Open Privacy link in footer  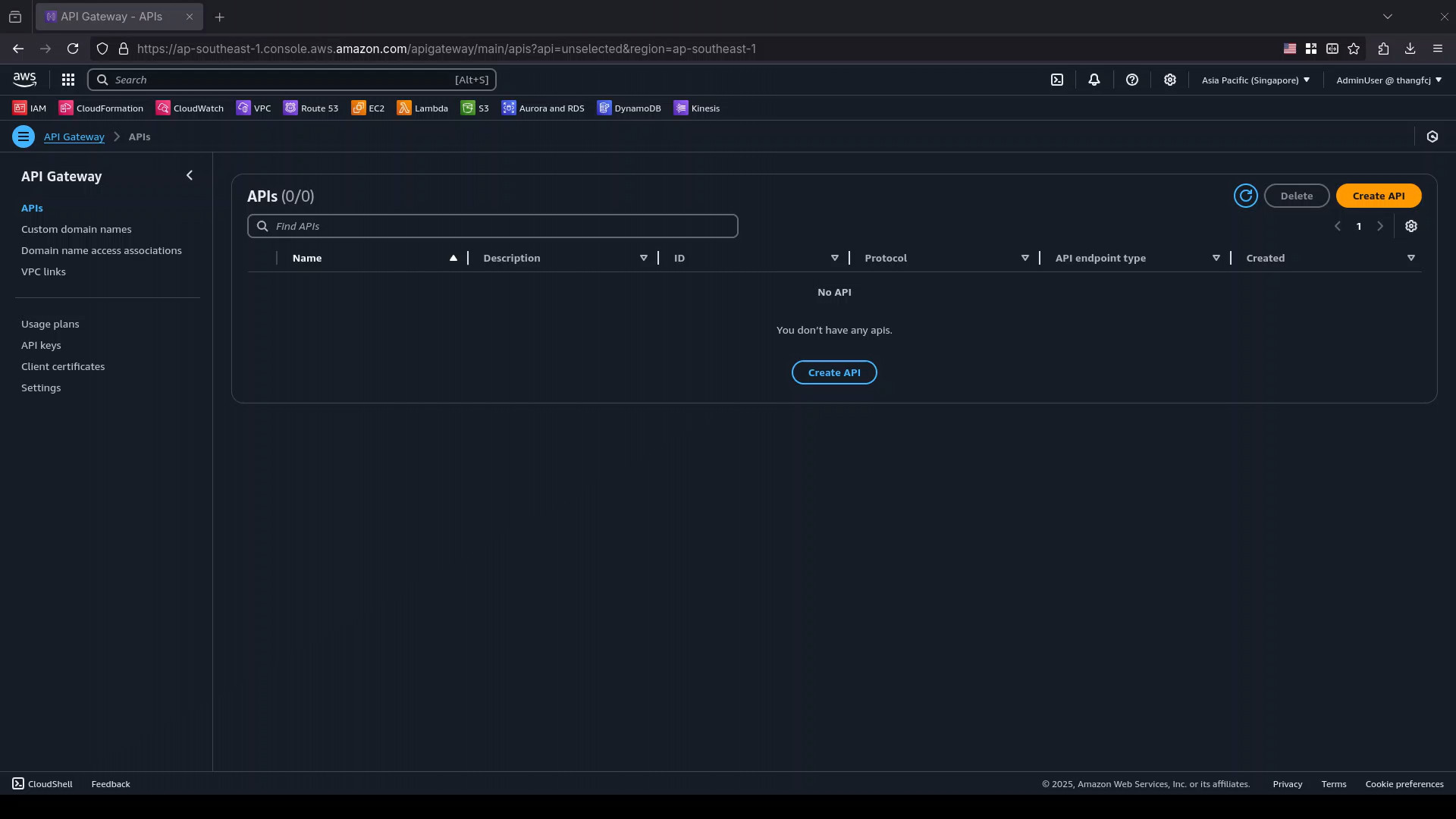[x=1288, y=784]
